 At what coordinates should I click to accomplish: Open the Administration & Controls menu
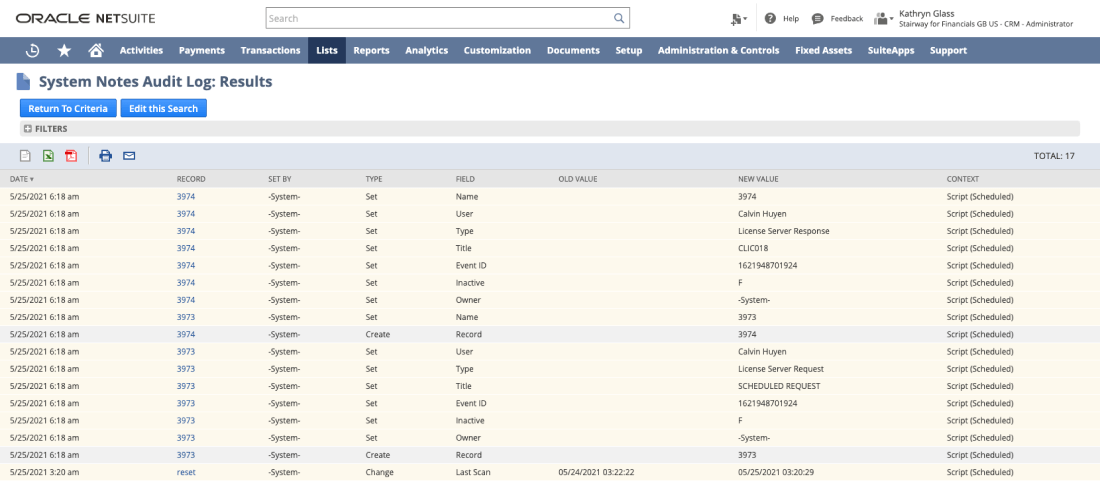pos(718,50)
